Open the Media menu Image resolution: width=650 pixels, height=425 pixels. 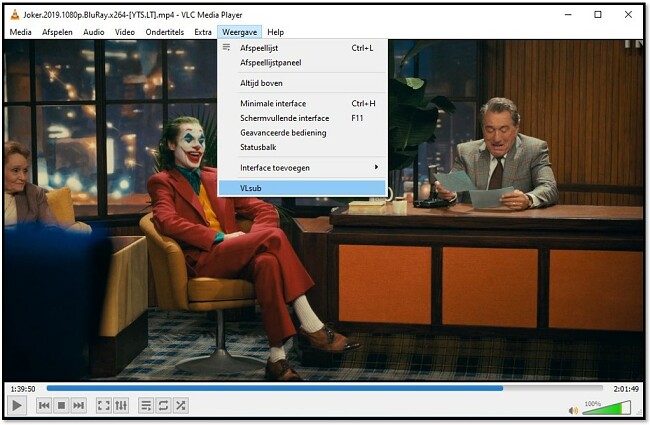20,32
